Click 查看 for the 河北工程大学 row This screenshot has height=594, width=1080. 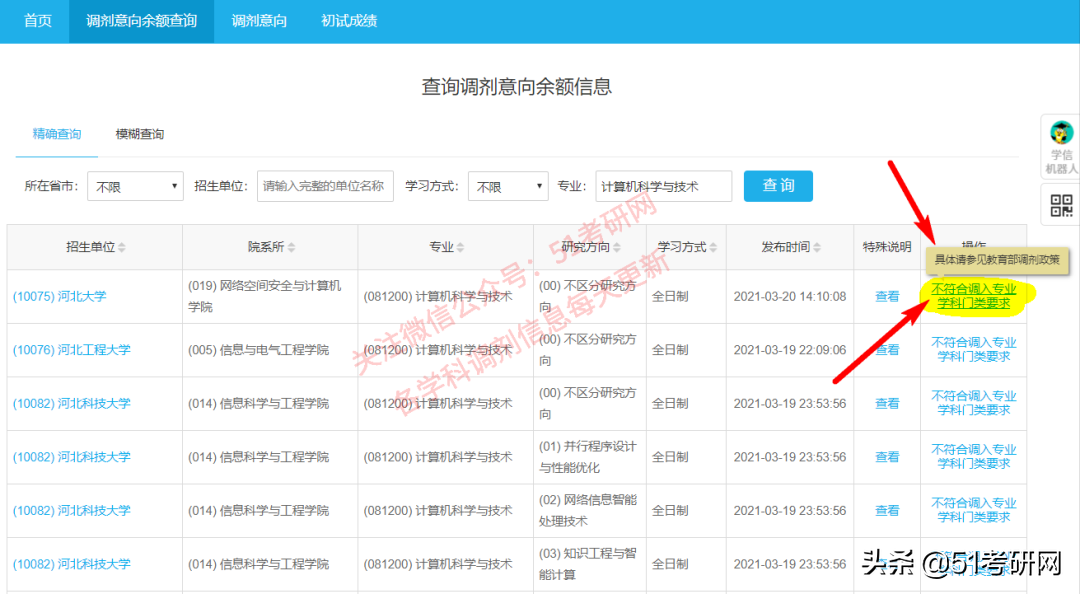click(x=887, y=349)
